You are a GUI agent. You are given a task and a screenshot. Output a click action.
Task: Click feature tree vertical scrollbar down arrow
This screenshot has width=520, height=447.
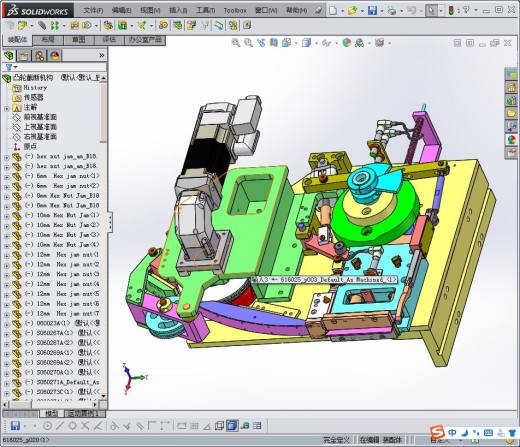click(104, 396)
